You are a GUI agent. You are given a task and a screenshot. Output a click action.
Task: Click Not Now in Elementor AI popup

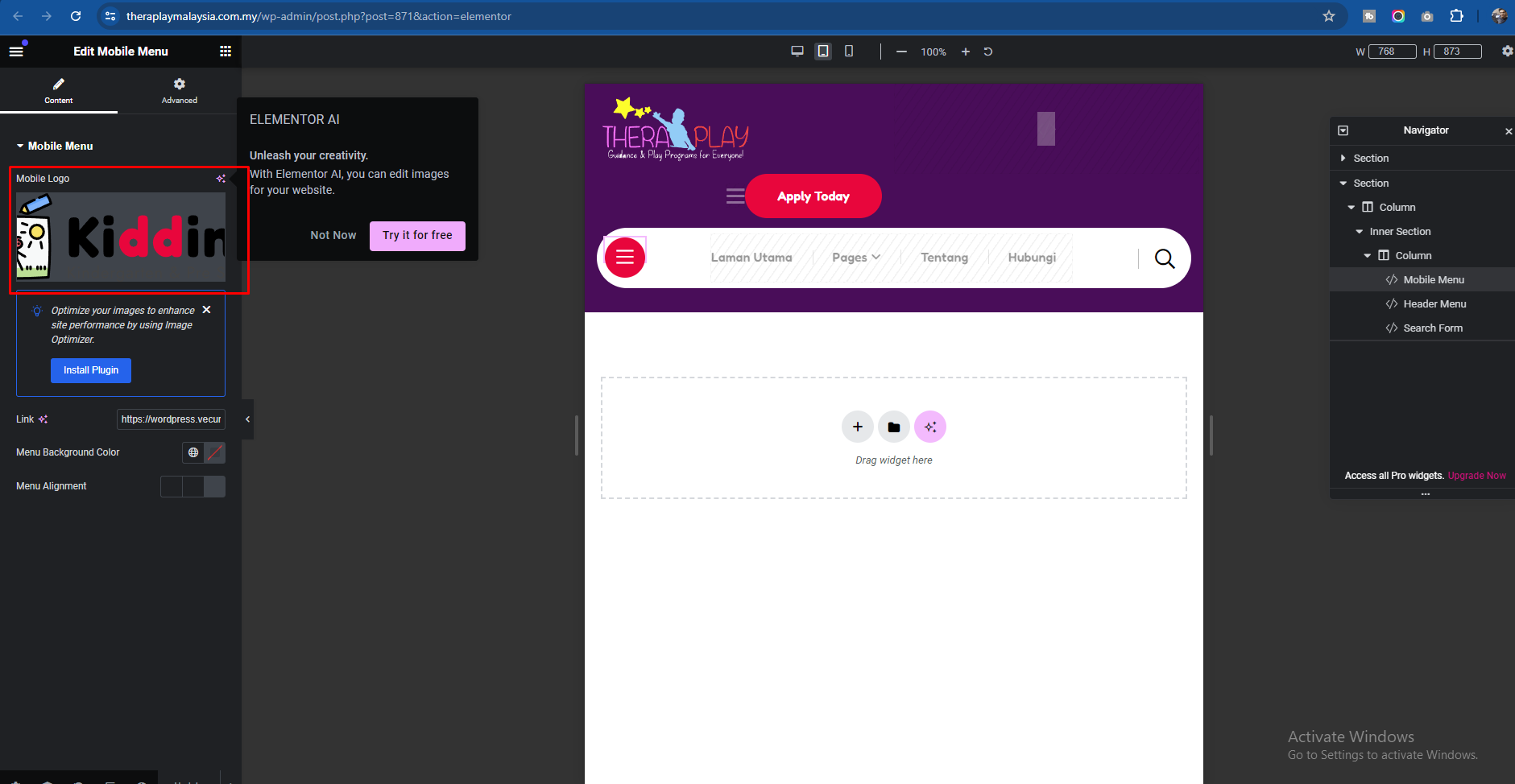[333, 235]
